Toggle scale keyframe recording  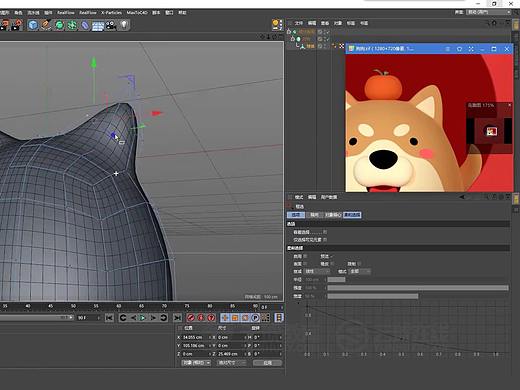pyautogui.click(x=235, y=318)
